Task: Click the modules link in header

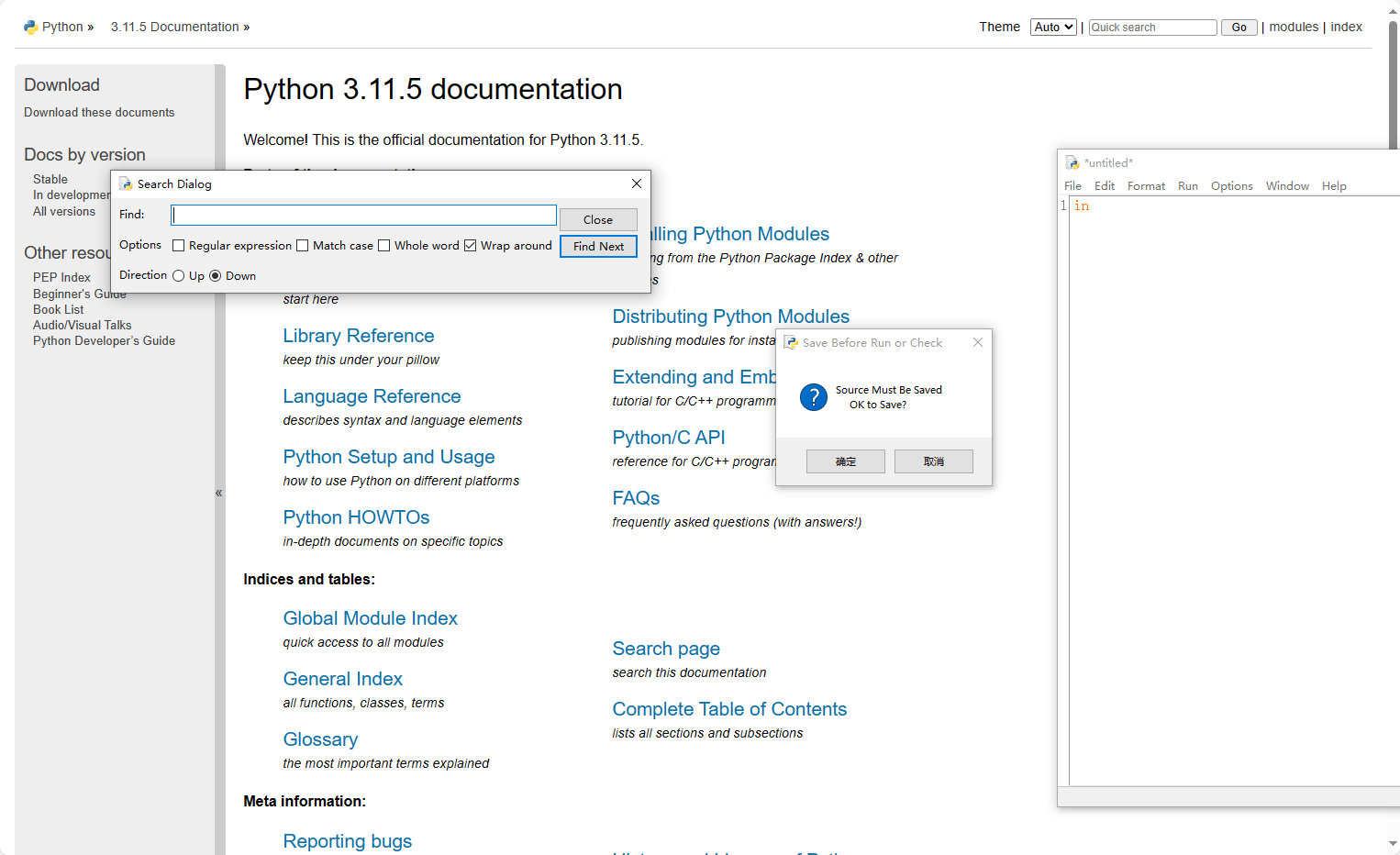Action: 1294,27
